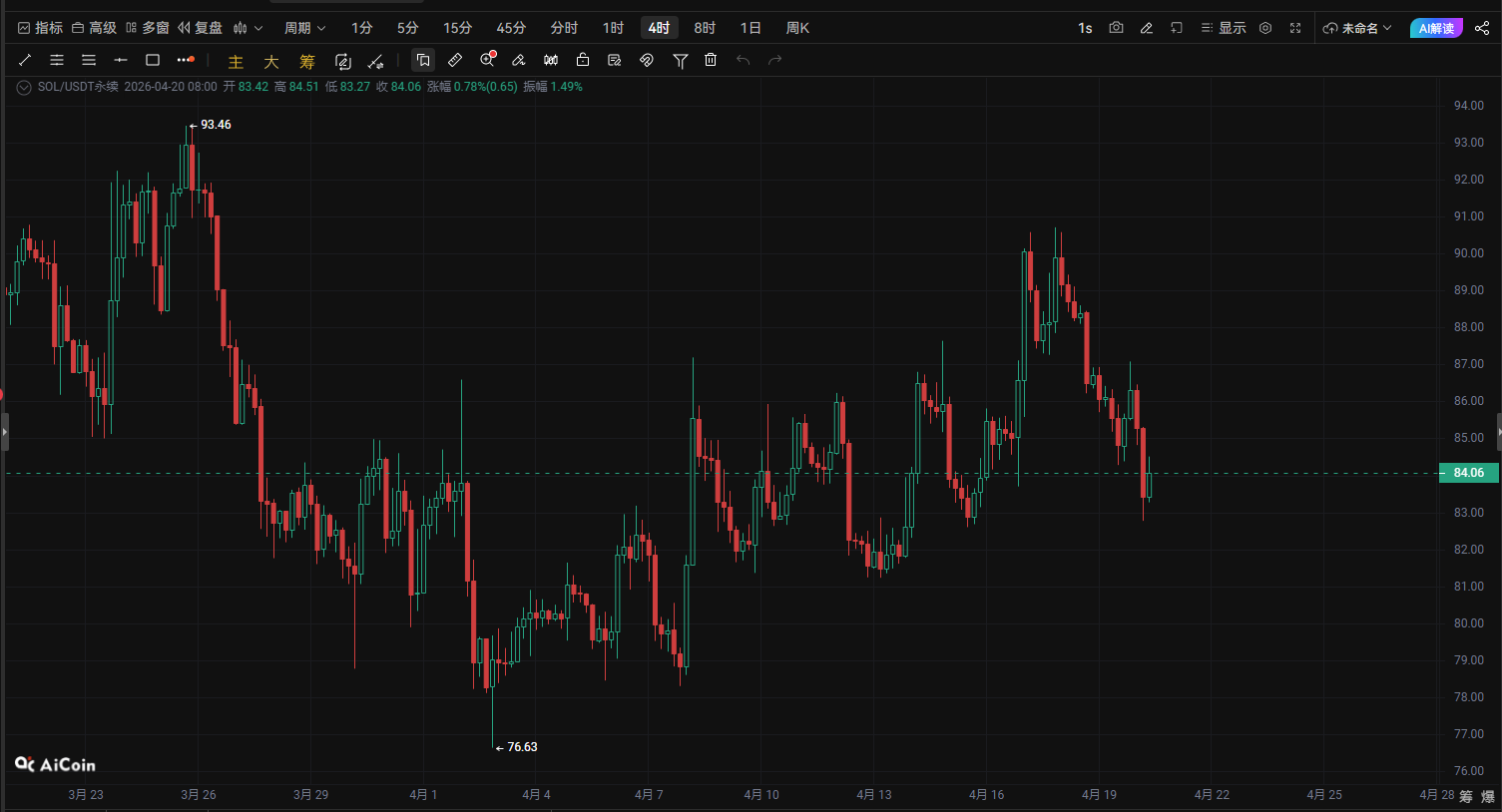The image size is (1502, 812).
Task: Open the 指标 indicators button
Action: tap(40, 28)
